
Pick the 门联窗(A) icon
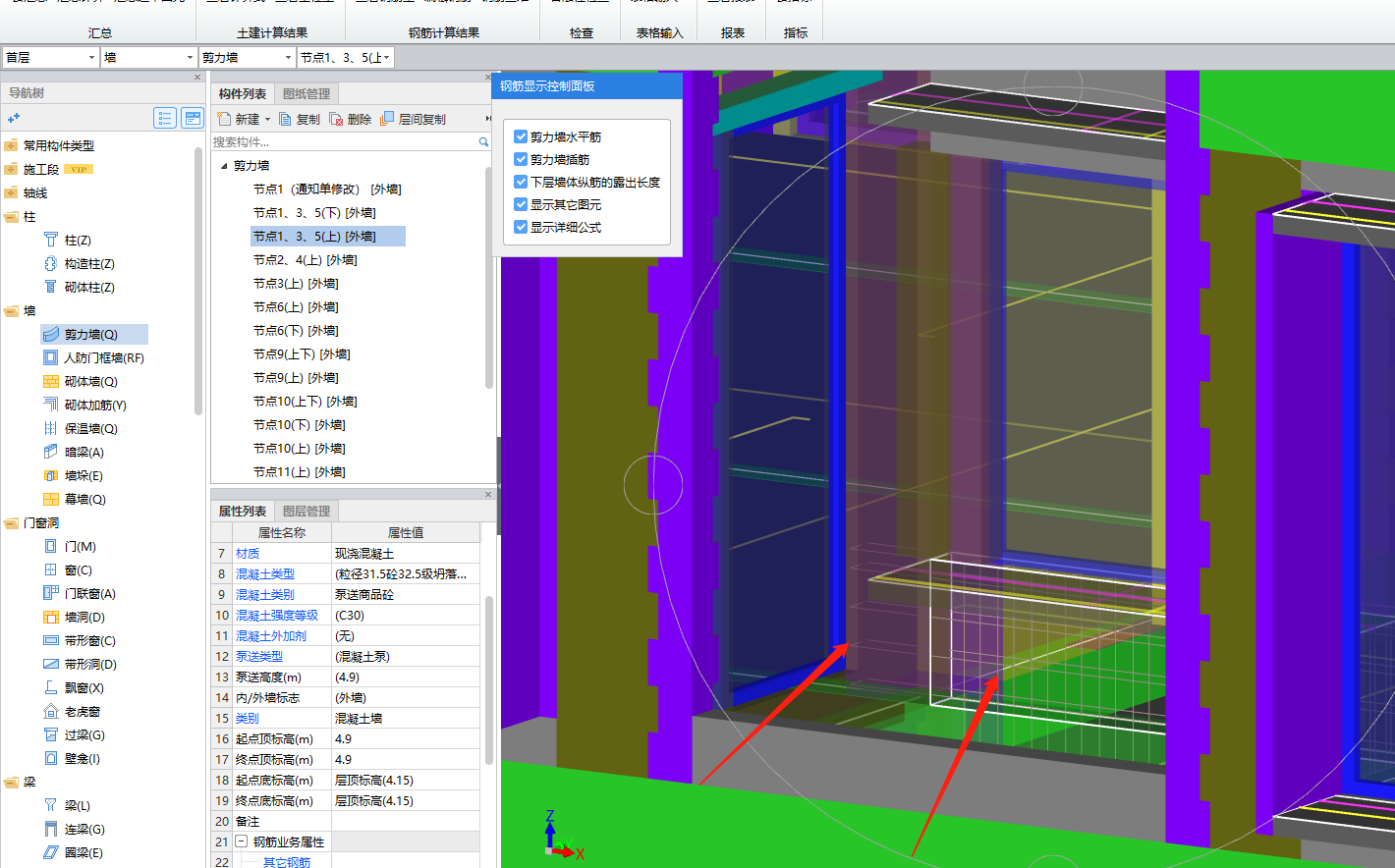(x=51, y=593)
